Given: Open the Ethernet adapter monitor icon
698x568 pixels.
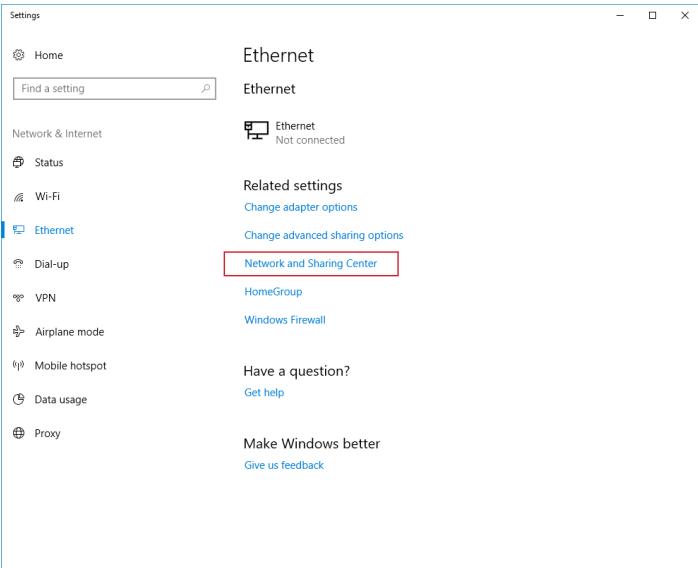Looking at the screenshot, I should (256, 130).
